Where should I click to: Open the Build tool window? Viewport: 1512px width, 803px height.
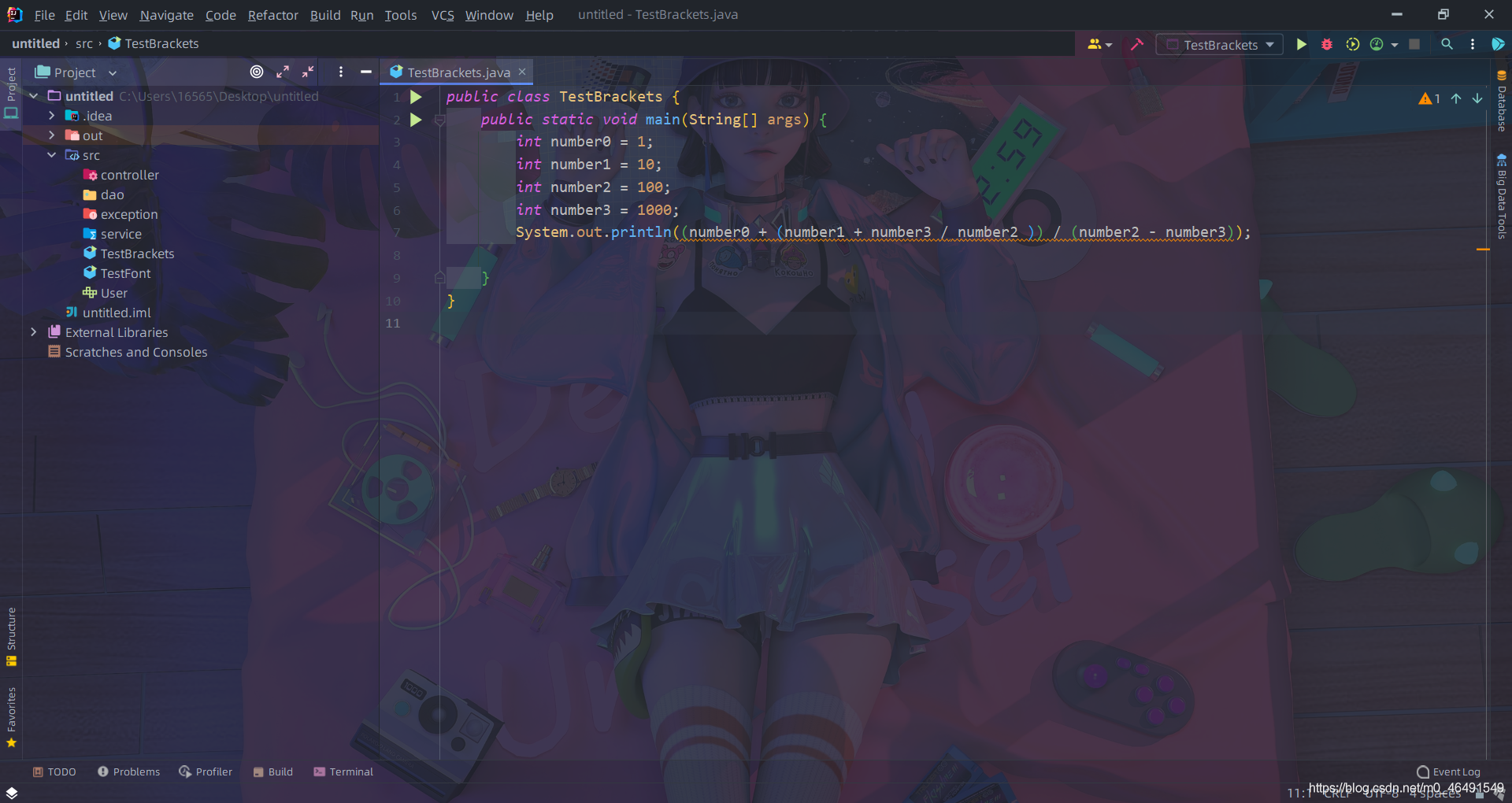[273, 772]
